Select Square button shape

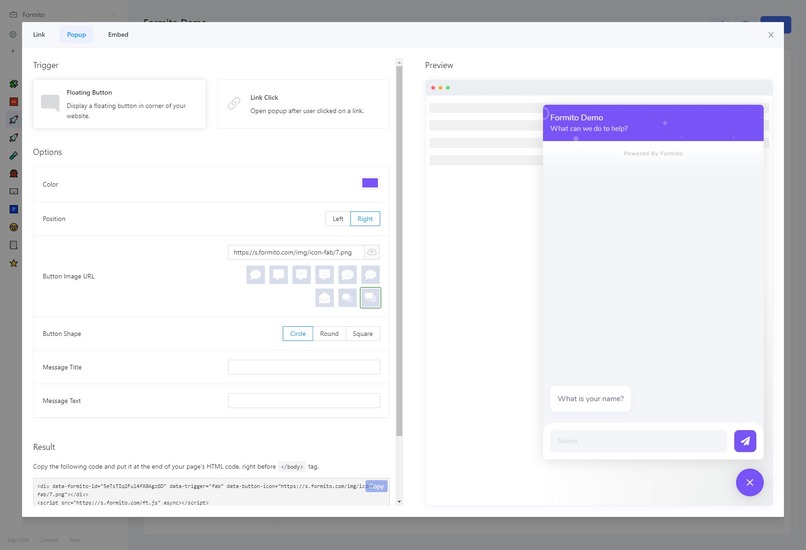[x=363, y=334]
